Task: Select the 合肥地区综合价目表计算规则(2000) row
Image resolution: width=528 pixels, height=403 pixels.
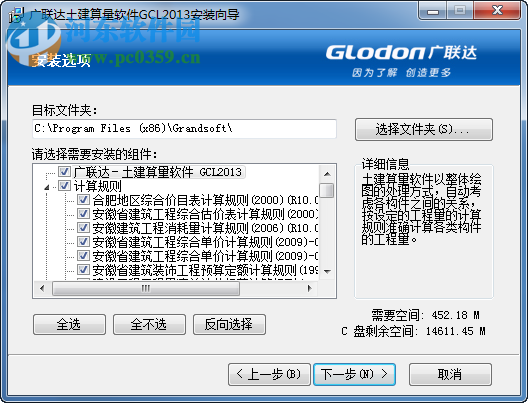Action: point(205,200)
